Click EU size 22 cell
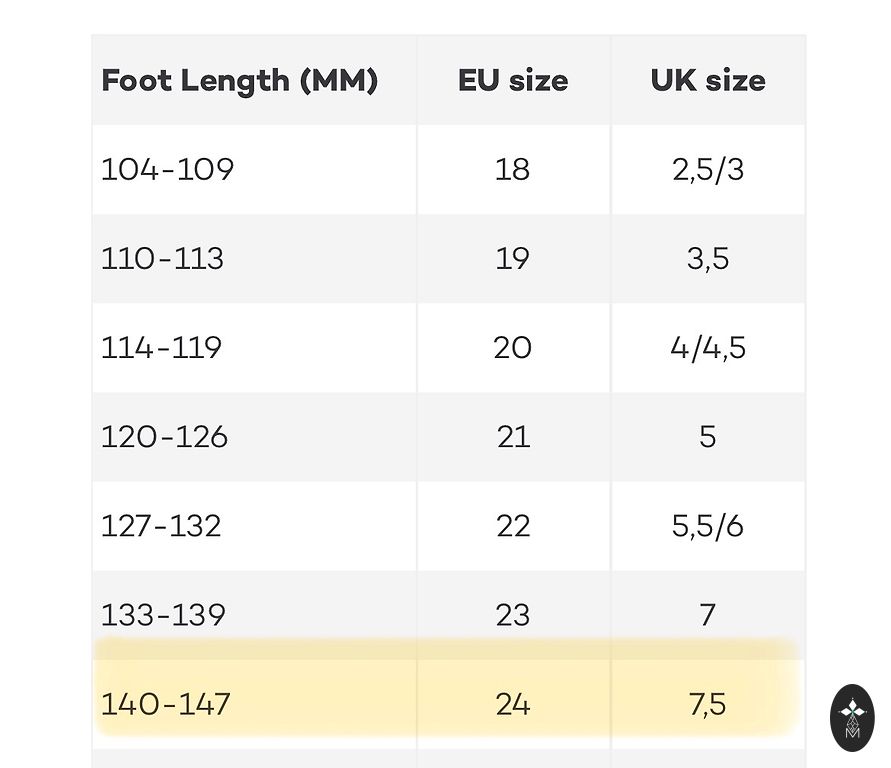 pos(513,526)
